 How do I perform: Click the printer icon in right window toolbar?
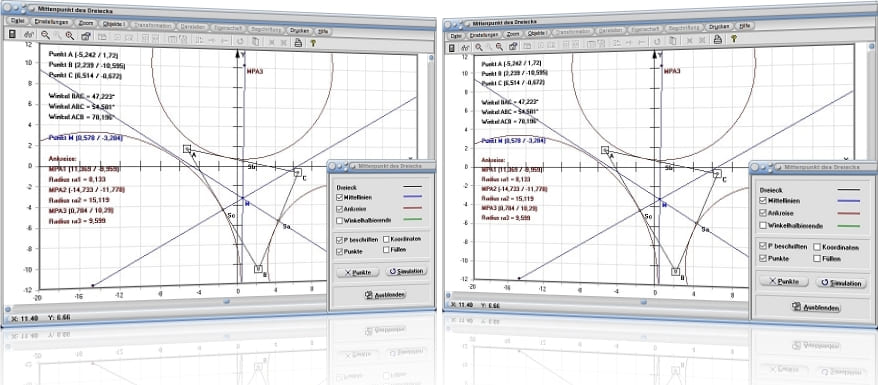click(x=717, y=39)
